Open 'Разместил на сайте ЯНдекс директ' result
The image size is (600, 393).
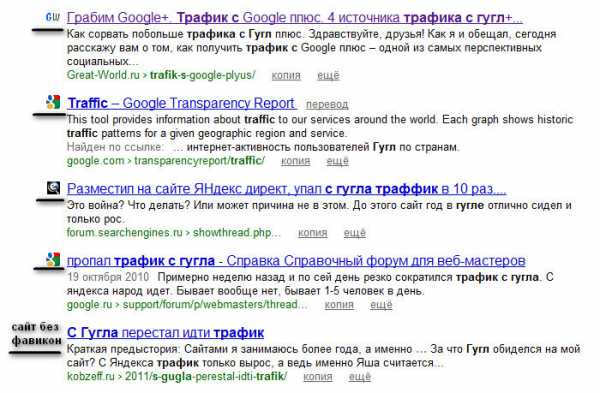click(x=286, y=189)
